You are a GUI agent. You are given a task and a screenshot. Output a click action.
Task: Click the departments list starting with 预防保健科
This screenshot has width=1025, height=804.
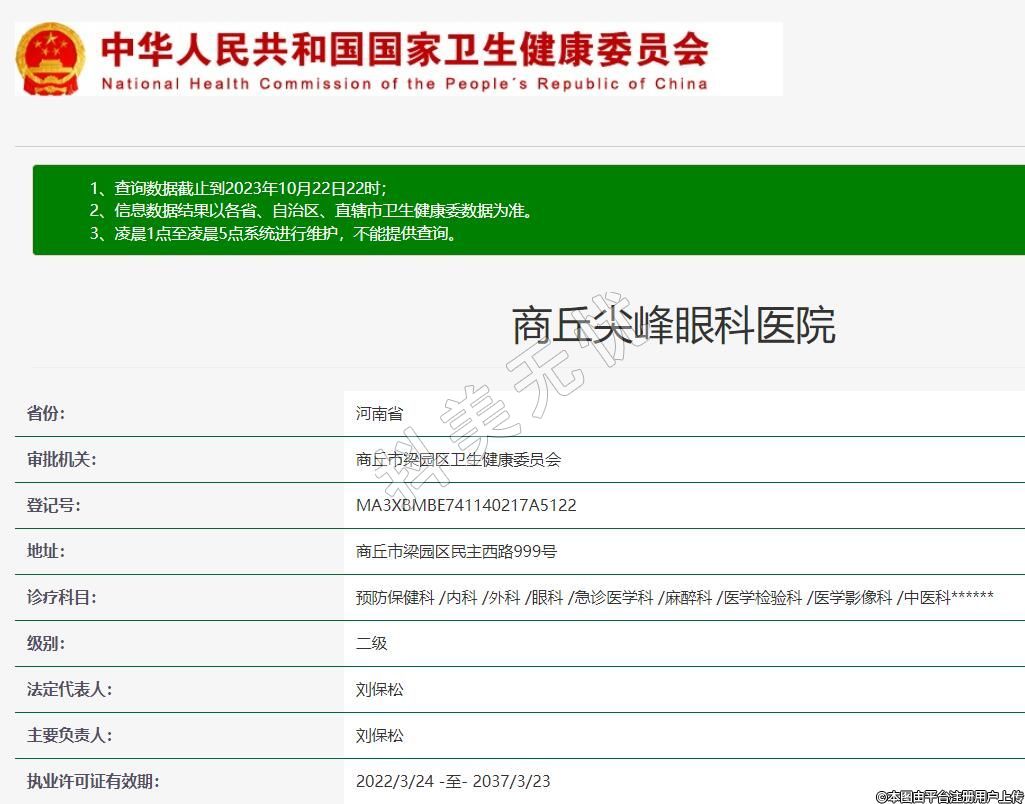click(x=674, y=597)
